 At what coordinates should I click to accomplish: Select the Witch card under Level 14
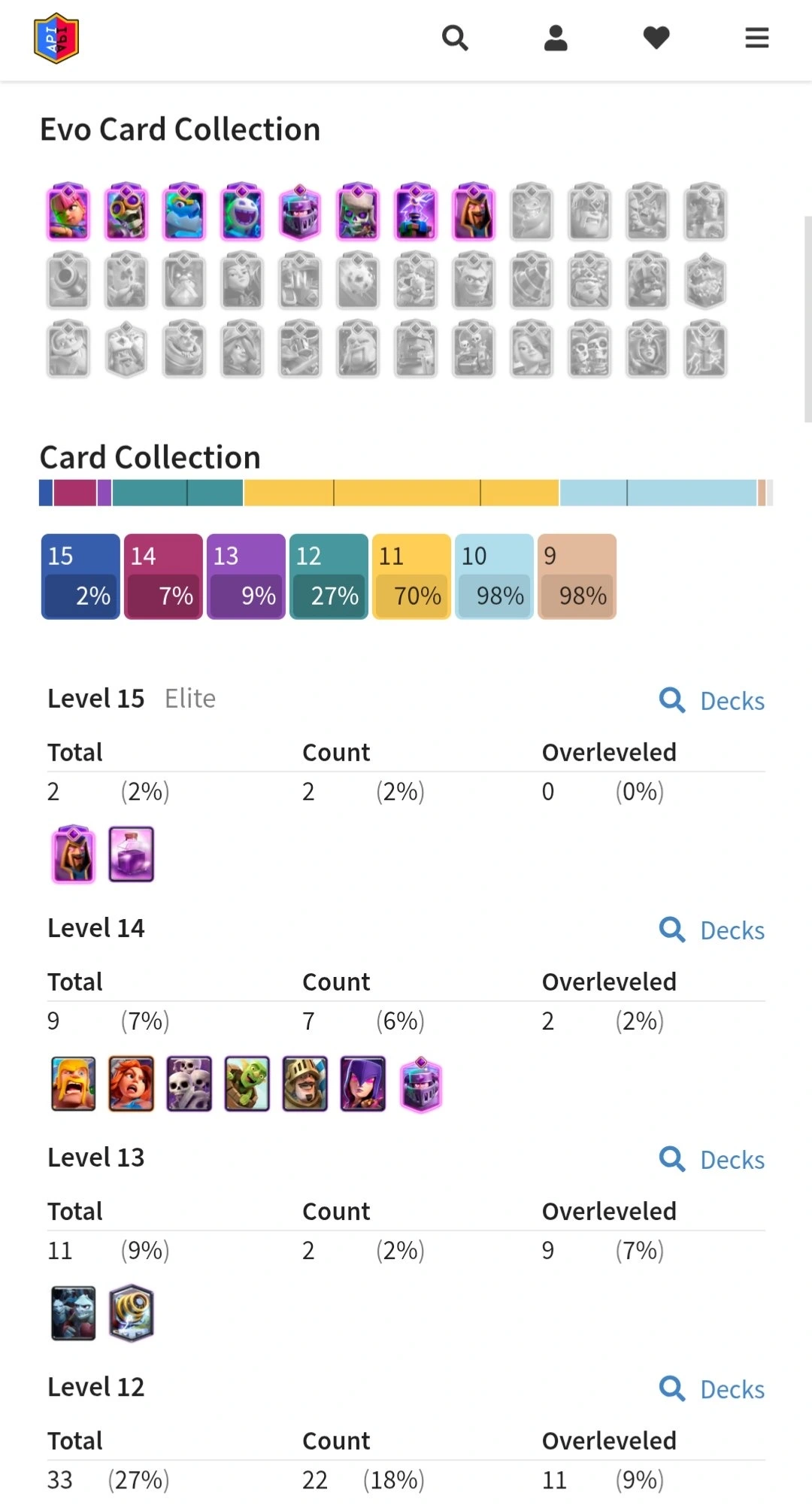pyautogui.click(x=363, y=1084)
